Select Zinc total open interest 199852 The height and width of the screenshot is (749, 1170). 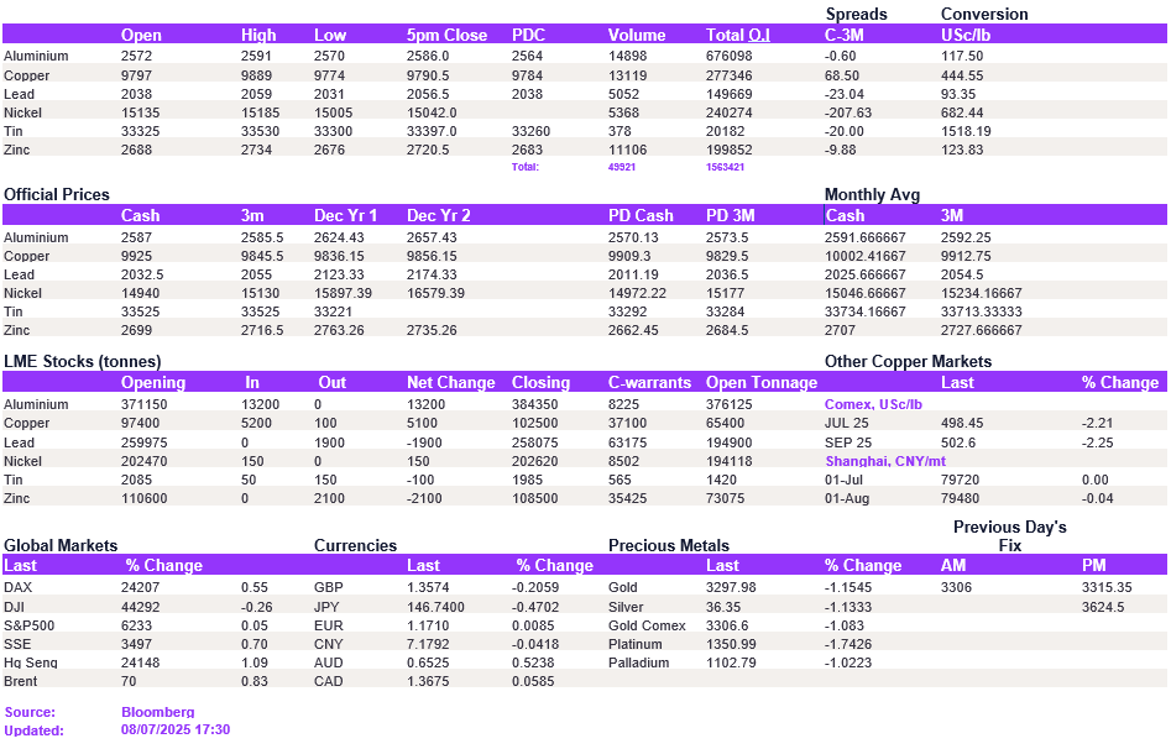(729, 150)
